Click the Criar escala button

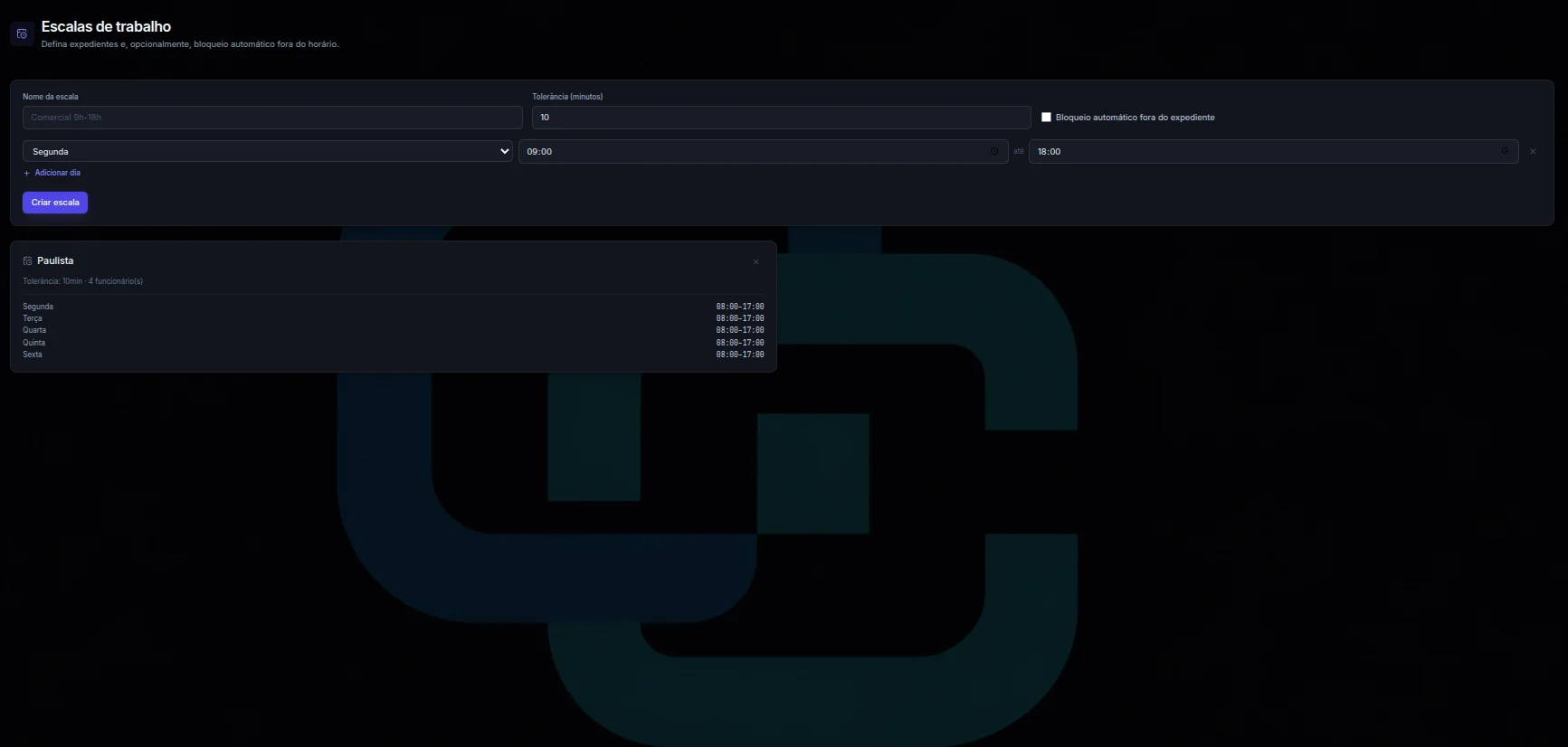(x=55, y=203)
